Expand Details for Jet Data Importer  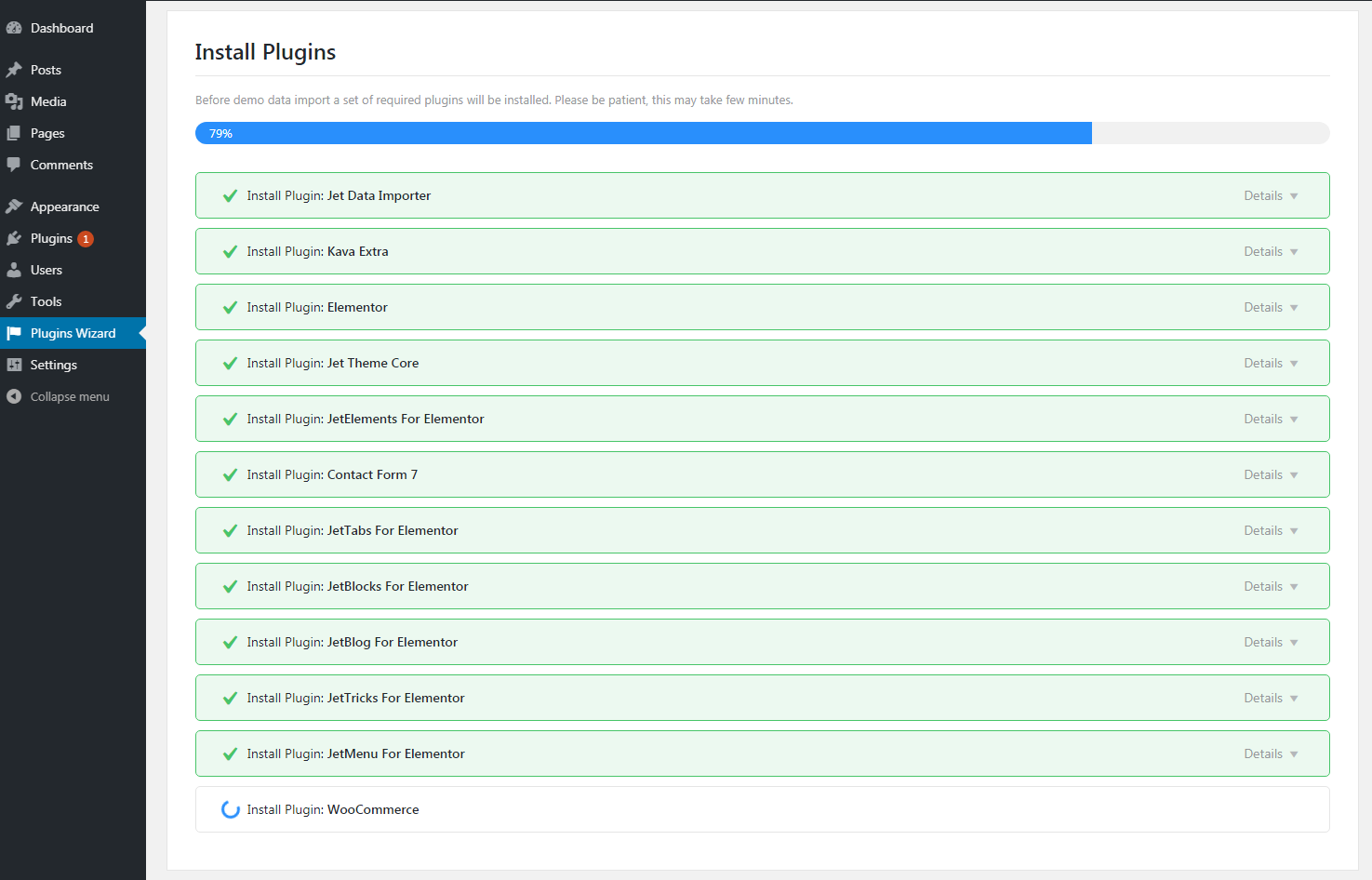tap(1271, 196)
